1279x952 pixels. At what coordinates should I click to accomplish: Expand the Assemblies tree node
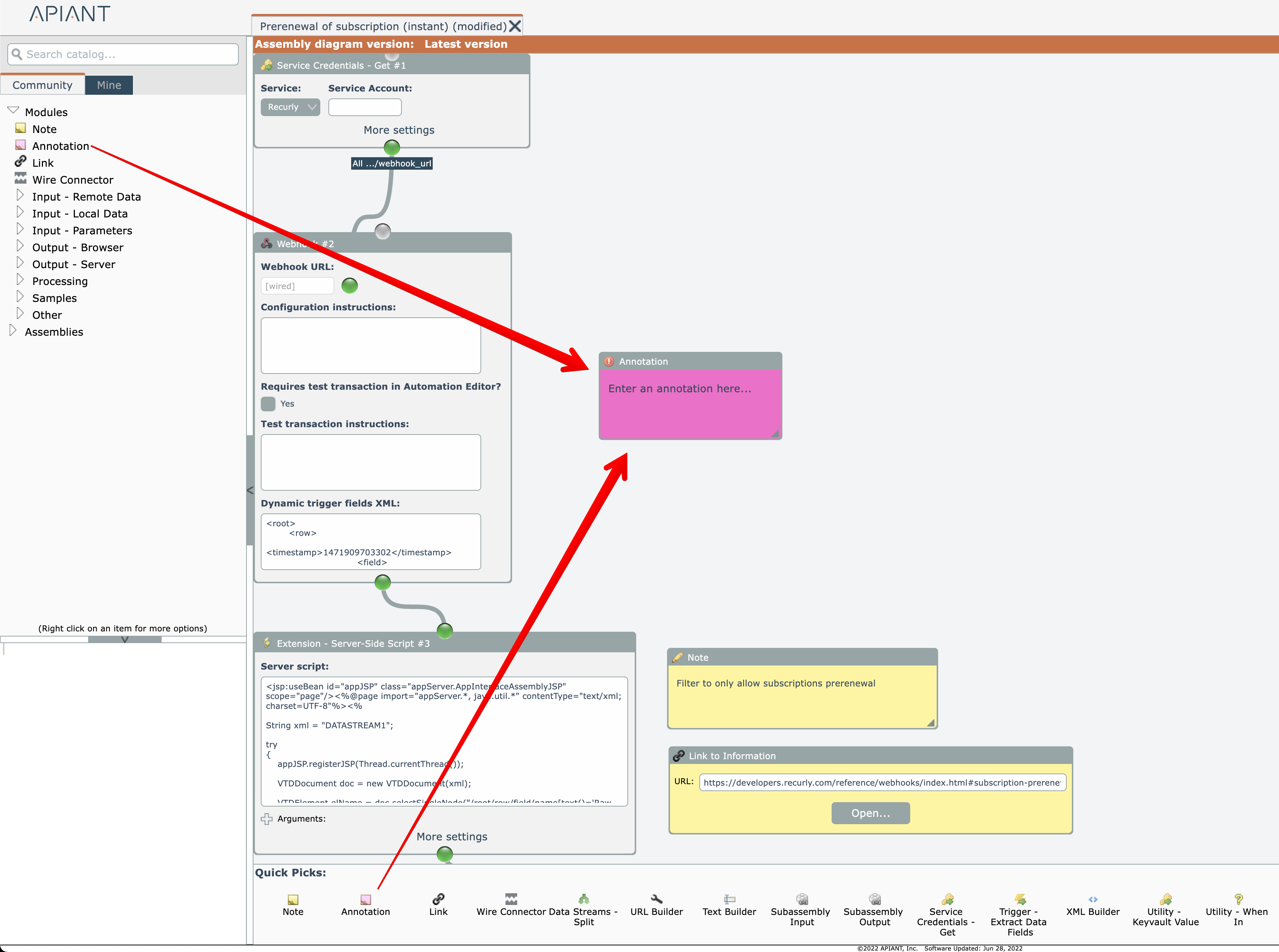[x=13, y=331]
